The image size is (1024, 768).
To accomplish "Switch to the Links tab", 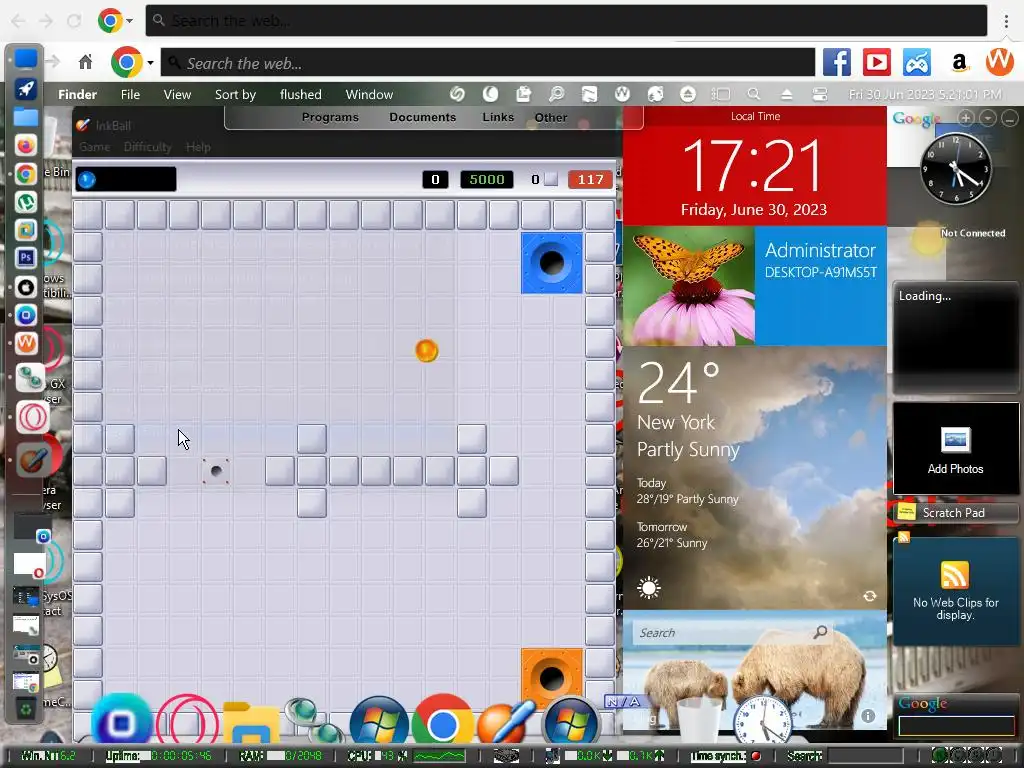I will [498, 118].
